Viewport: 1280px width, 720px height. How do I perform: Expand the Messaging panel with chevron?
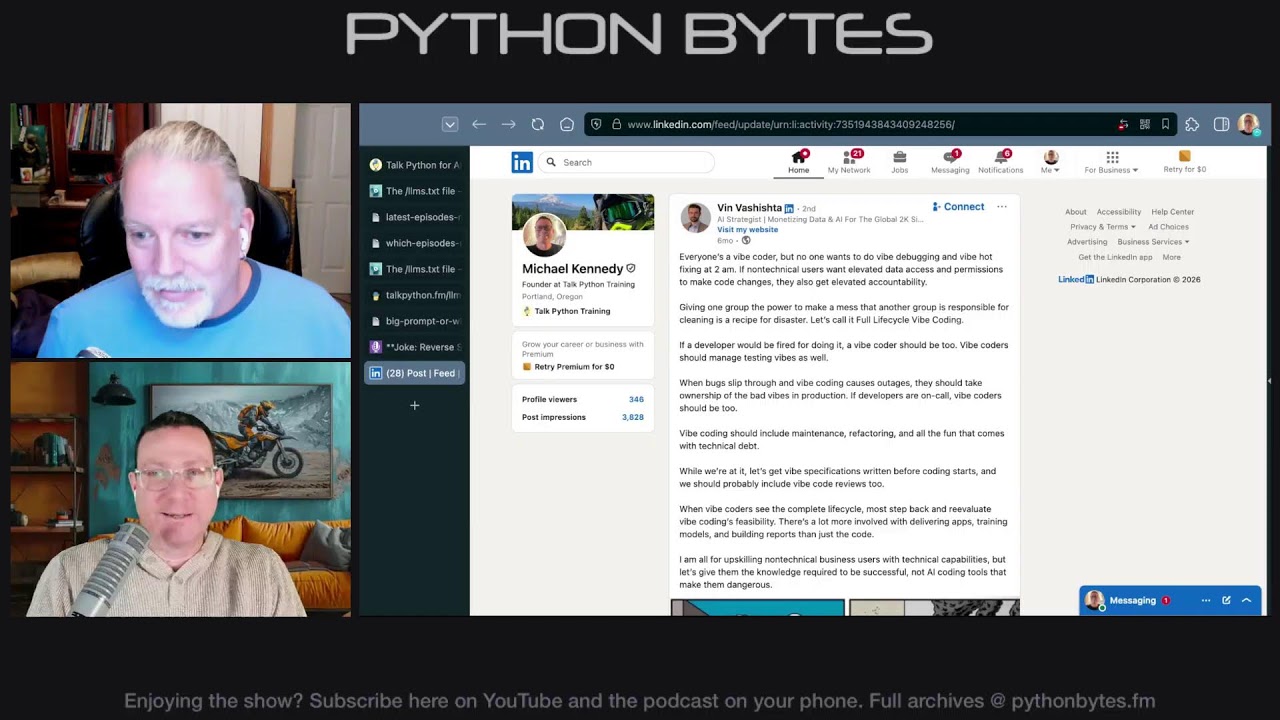pos(1246,600)
